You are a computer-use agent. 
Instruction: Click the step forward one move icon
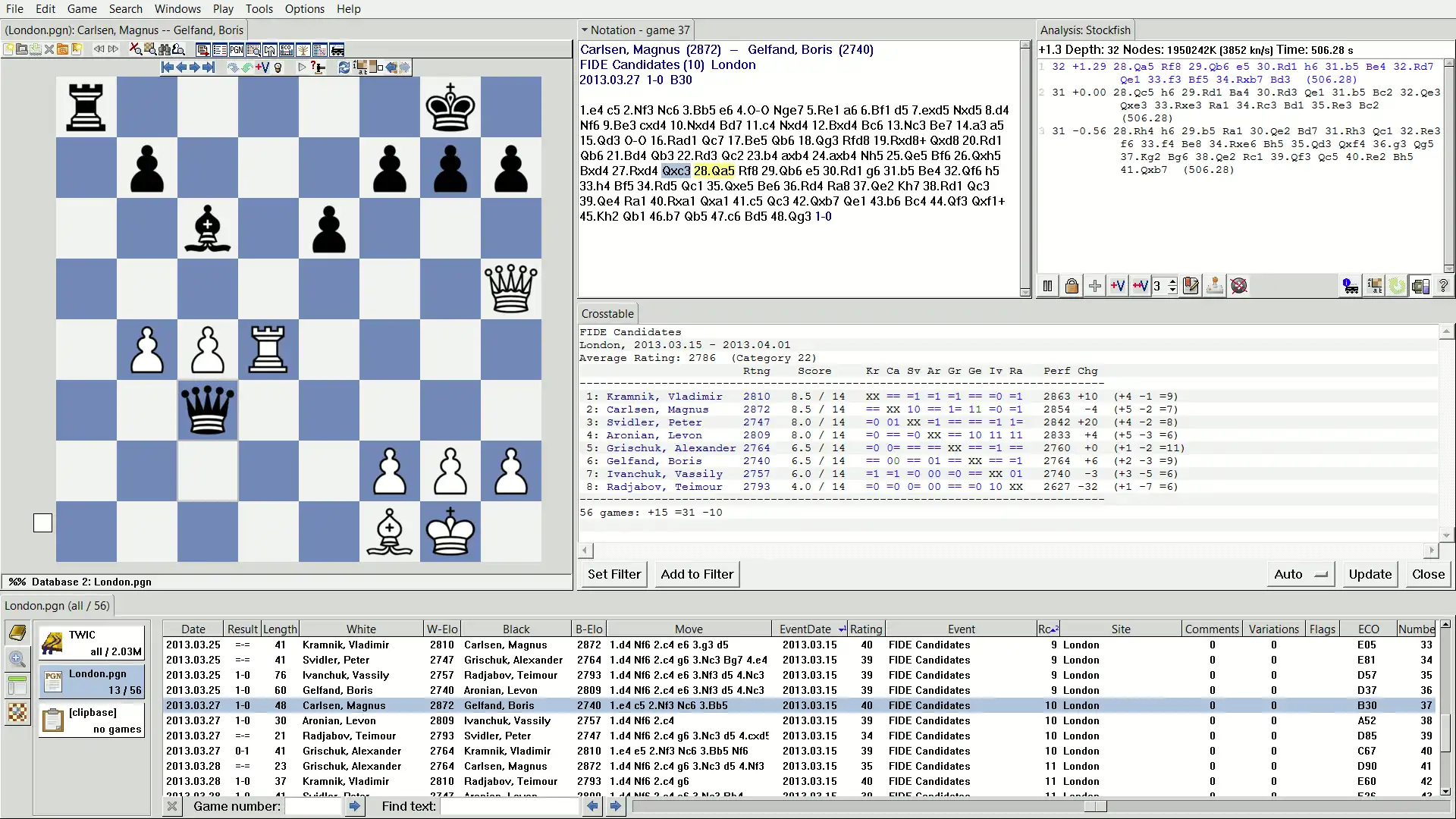[x=194, y=67]
